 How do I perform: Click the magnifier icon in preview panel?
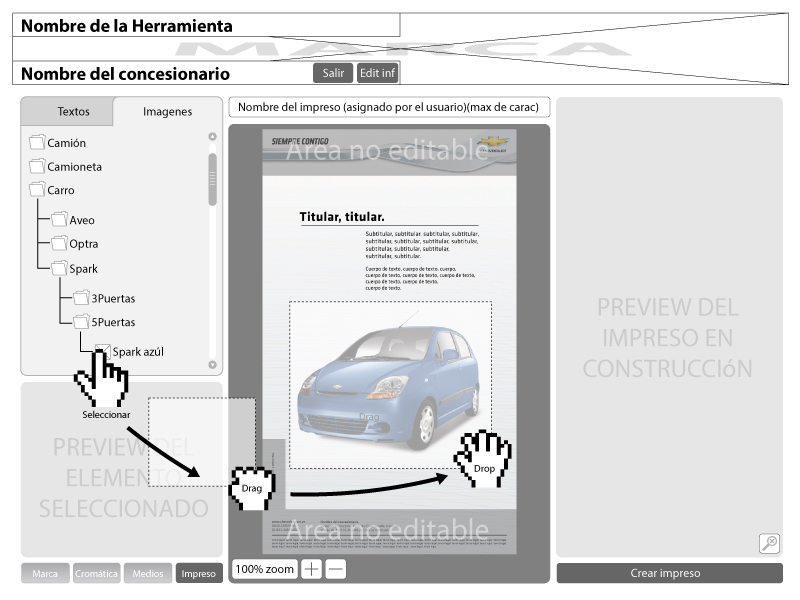tap(769, 543)
